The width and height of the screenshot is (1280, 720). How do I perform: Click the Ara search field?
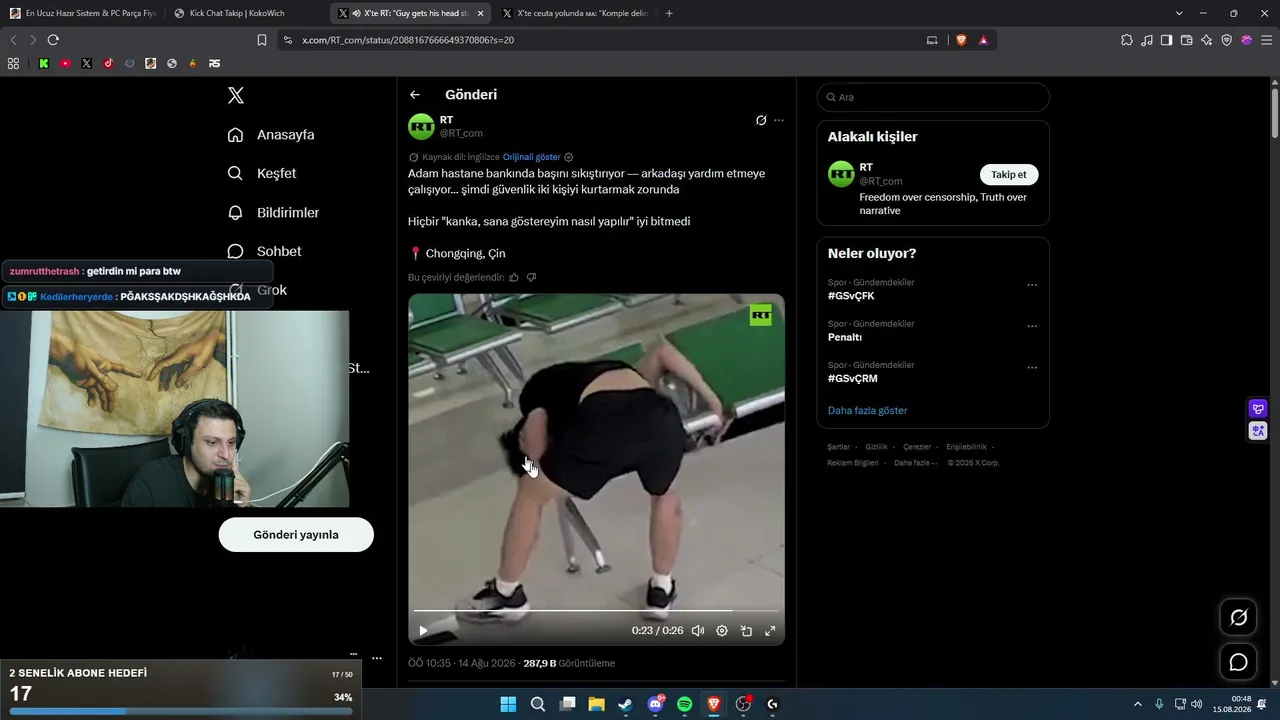pyautogui.click(x=933, y=97)
